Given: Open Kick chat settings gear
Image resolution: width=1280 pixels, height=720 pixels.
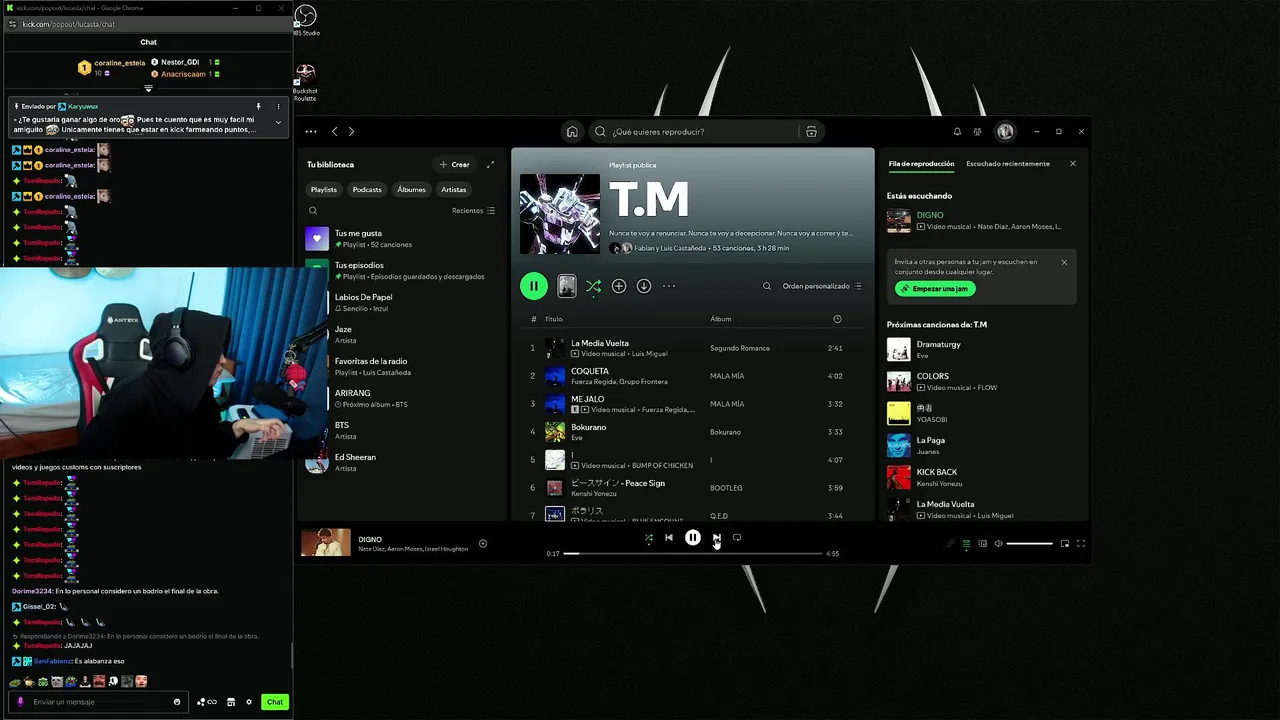Looking at the screenshot, I should pyautogui.click(x=249, y=702).
